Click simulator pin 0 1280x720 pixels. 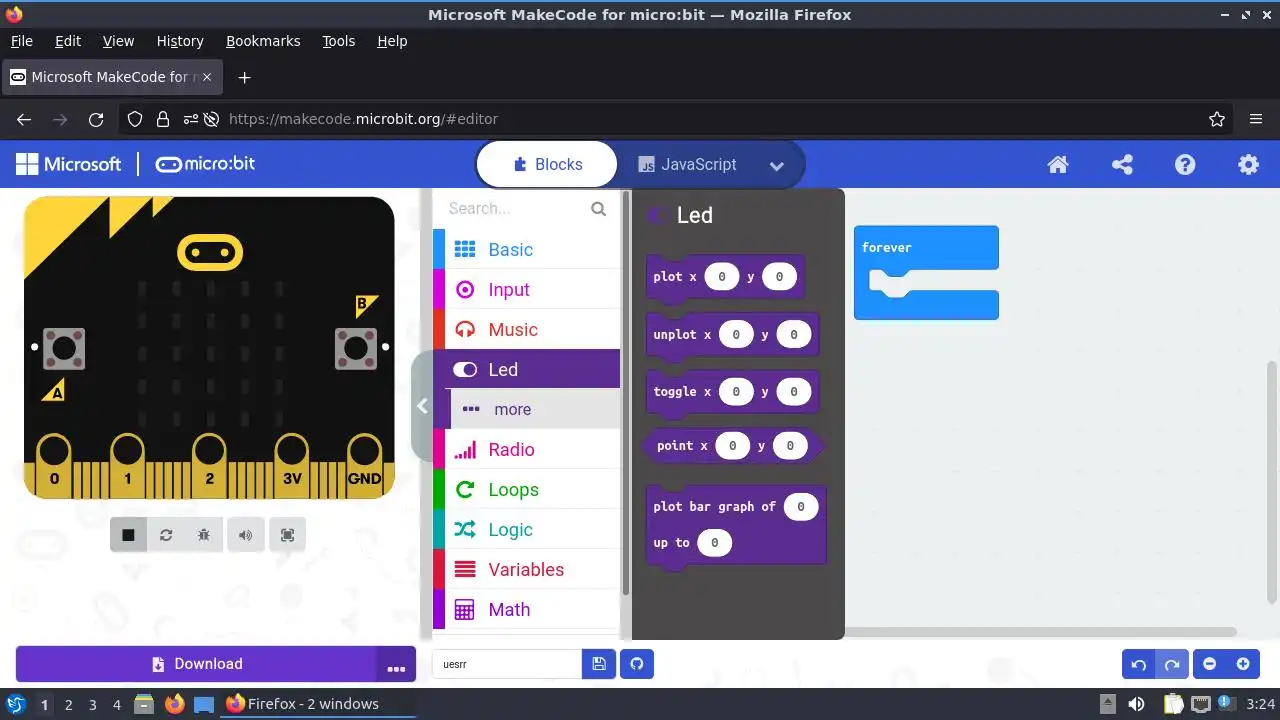coord(54,468)
